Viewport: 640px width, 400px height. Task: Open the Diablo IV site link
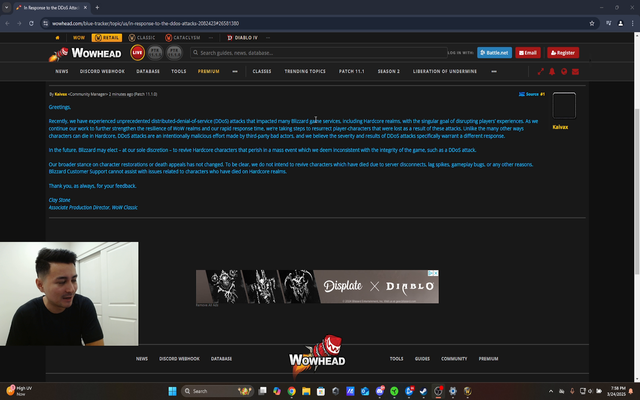point(242,38)
